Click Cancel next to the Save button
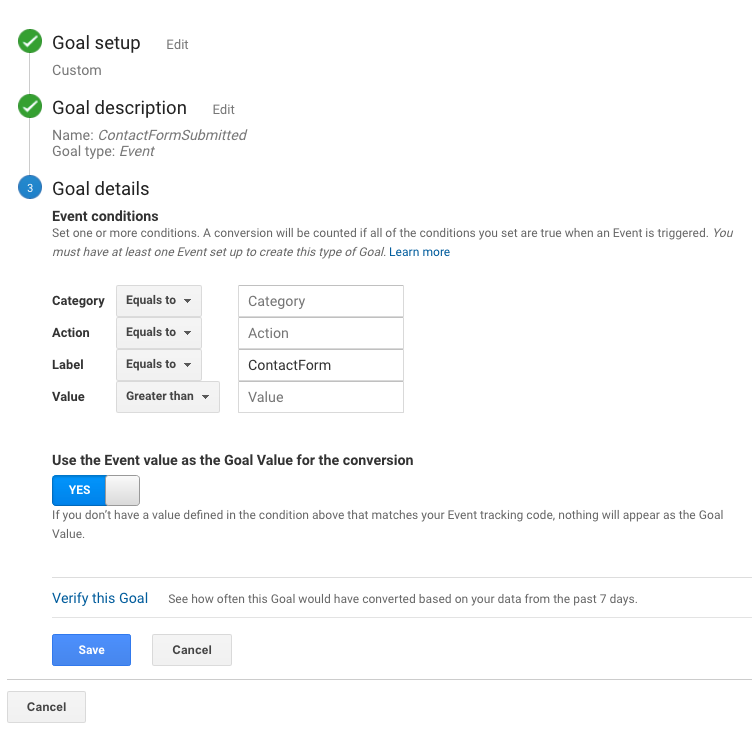The image size is (752, 743). (x=192, y=650)
